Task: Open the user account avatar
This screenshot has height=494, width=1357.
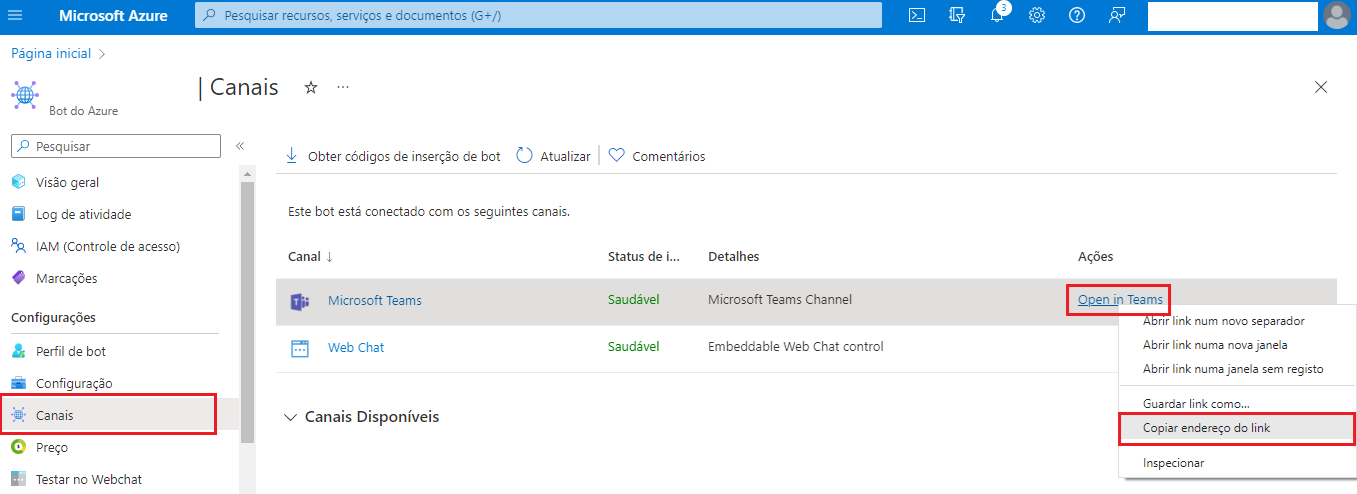Action: pyautogui.click(x=1336, y=15)
